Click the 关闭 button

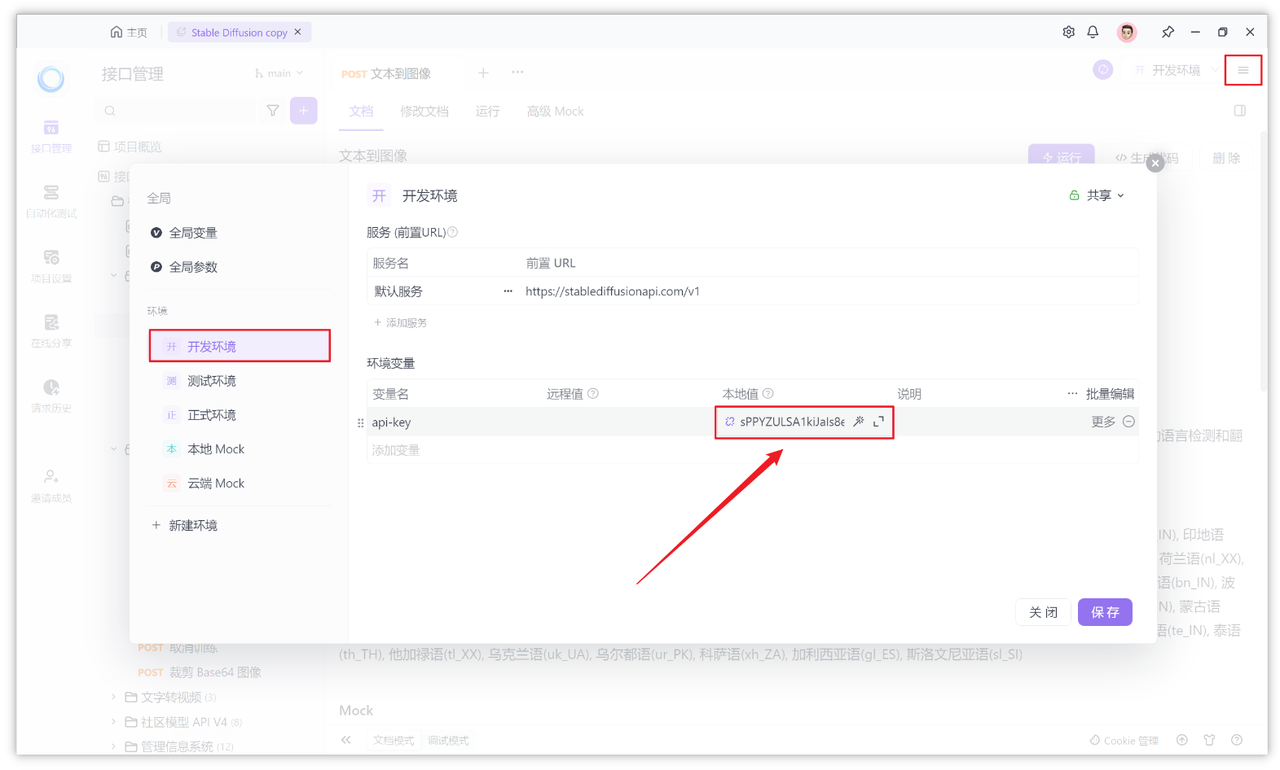1043,612
